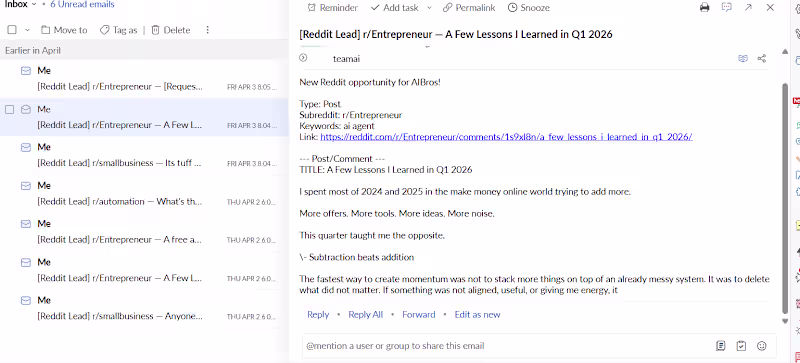Open the Move to menu
800x363 pixels.
pyautogui.click(x=64, y=30)
